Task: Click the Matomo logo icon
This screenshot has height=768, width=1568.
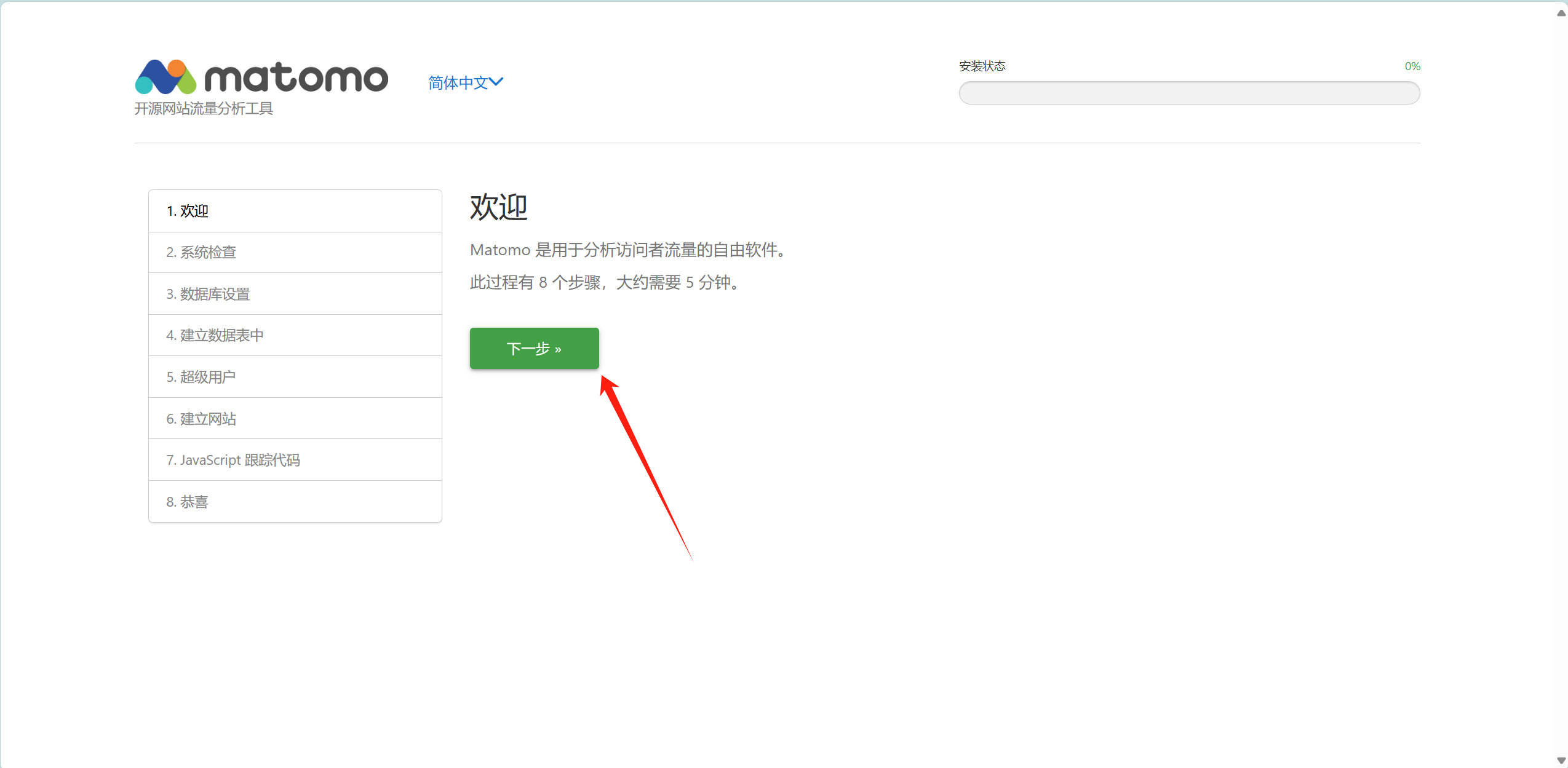Action: pos(165,77)
